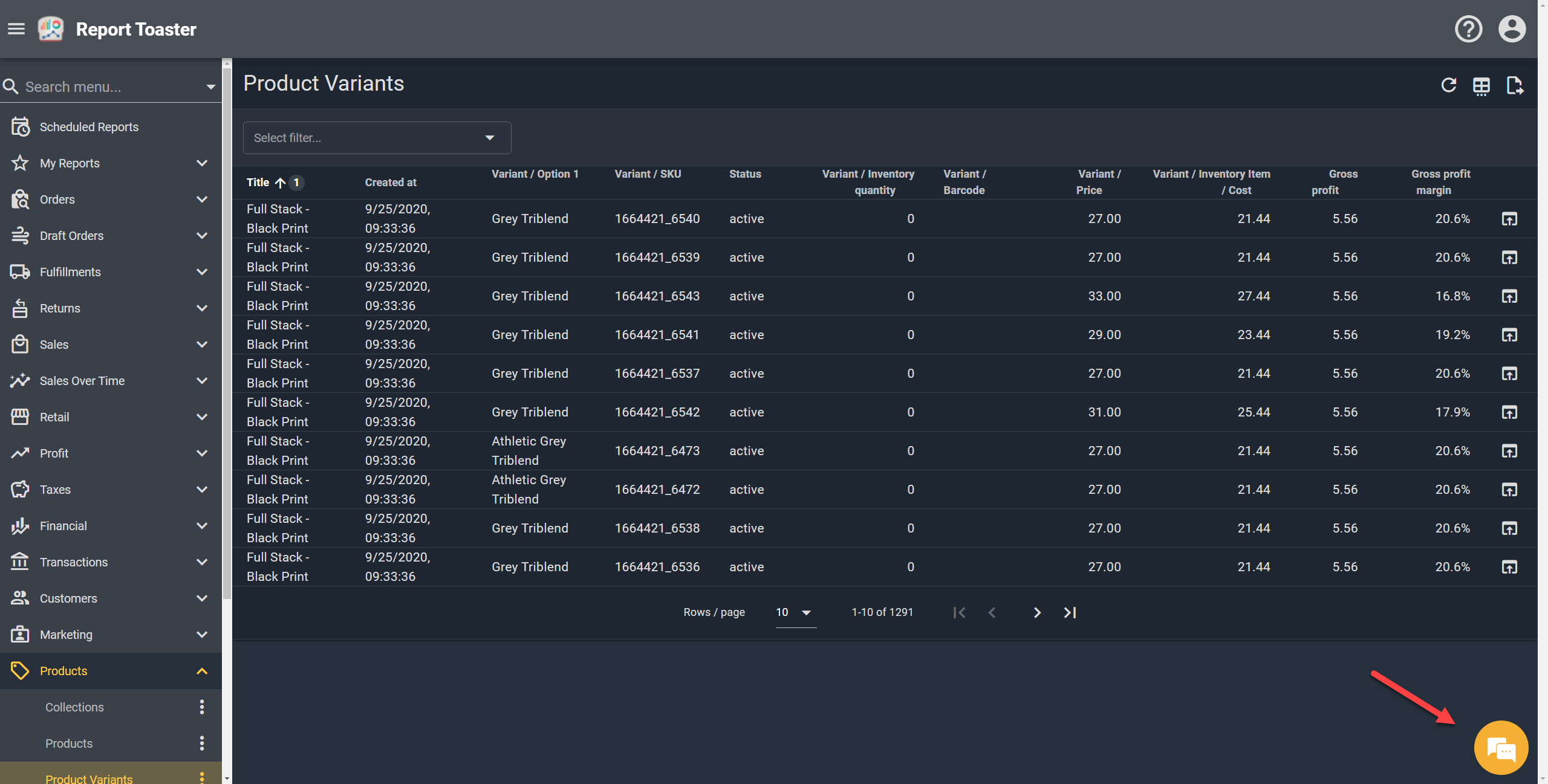Jump to the last page arrow

point(1070,612)
